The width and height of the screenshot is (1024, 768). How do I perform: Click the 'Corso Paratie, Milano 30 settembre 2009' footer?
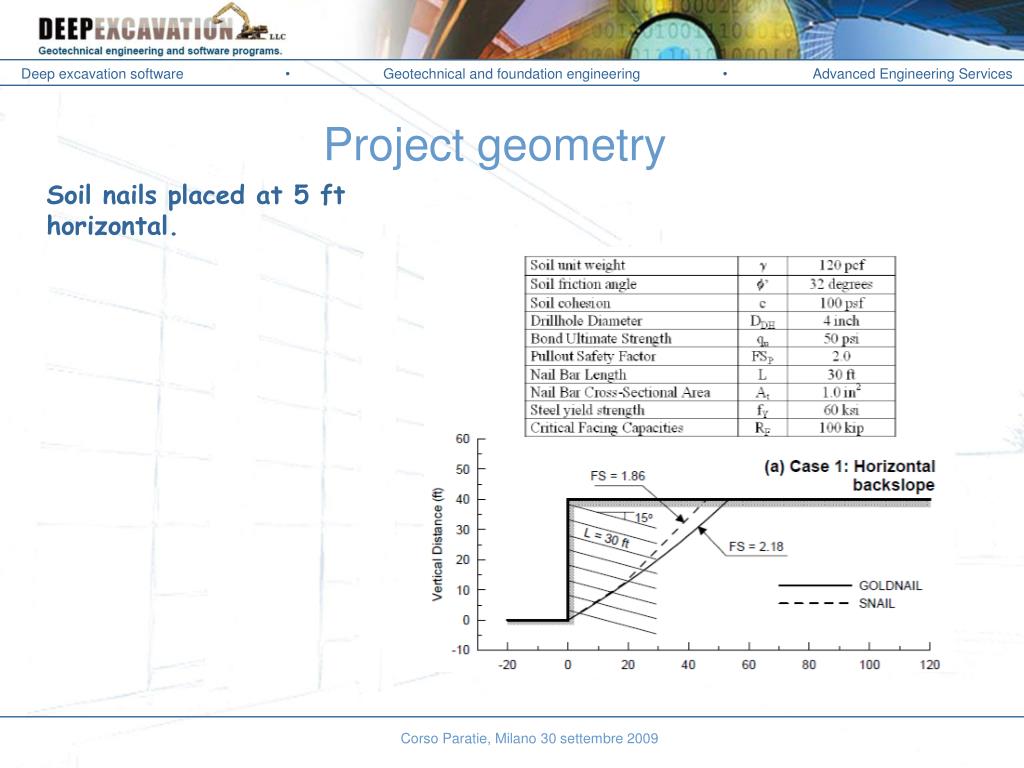529,739
